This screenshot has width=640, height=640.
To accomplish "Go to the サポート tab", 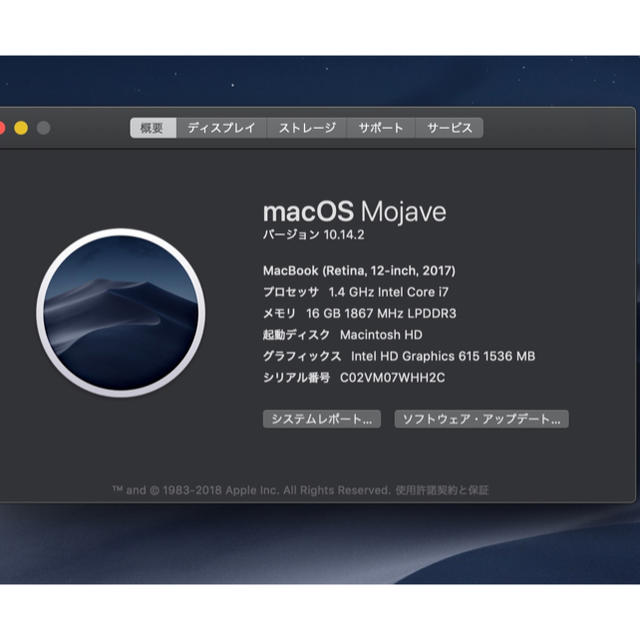I will [381, 128].
